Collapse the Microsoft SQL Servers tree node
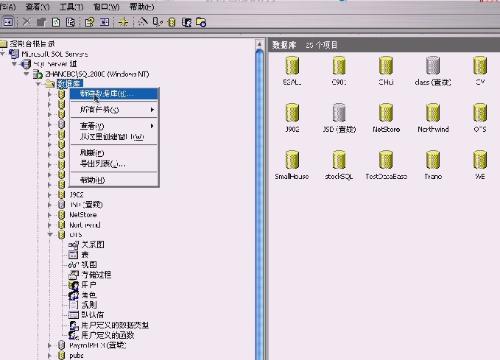This screenshot has width=500, height=360. [x=3, y=53]
